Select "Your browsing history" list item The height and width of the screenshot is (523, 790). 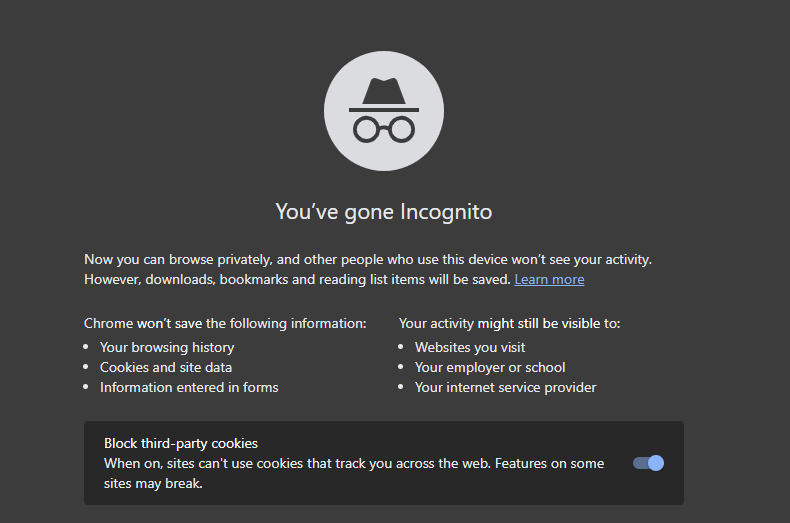(167, 347)
